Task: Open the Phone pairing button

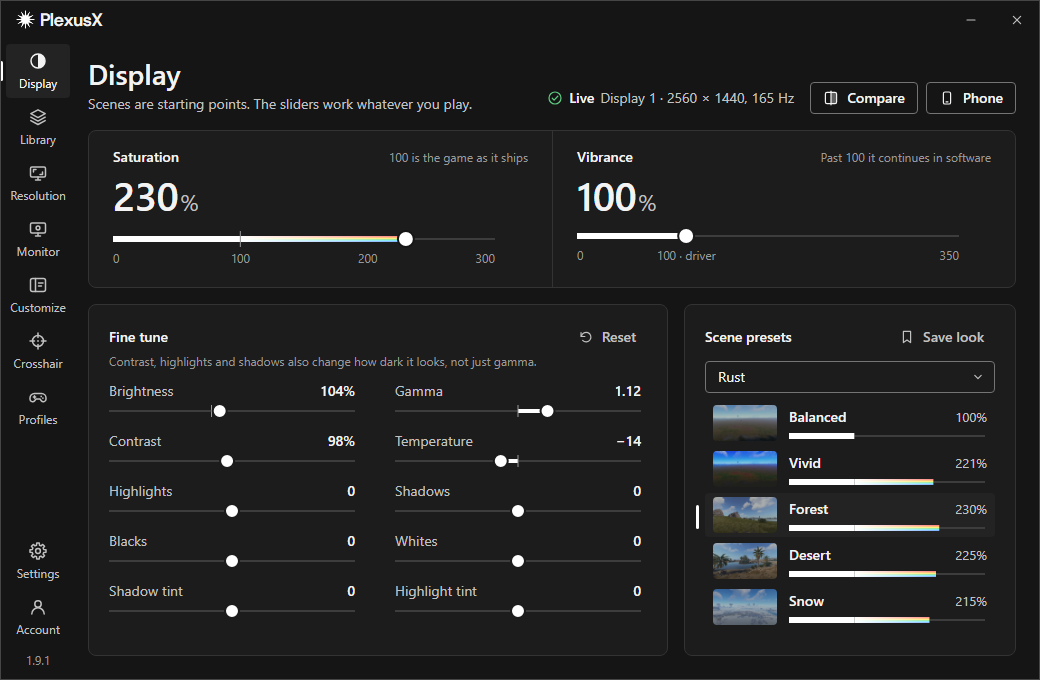Action: tap(970, 98)
